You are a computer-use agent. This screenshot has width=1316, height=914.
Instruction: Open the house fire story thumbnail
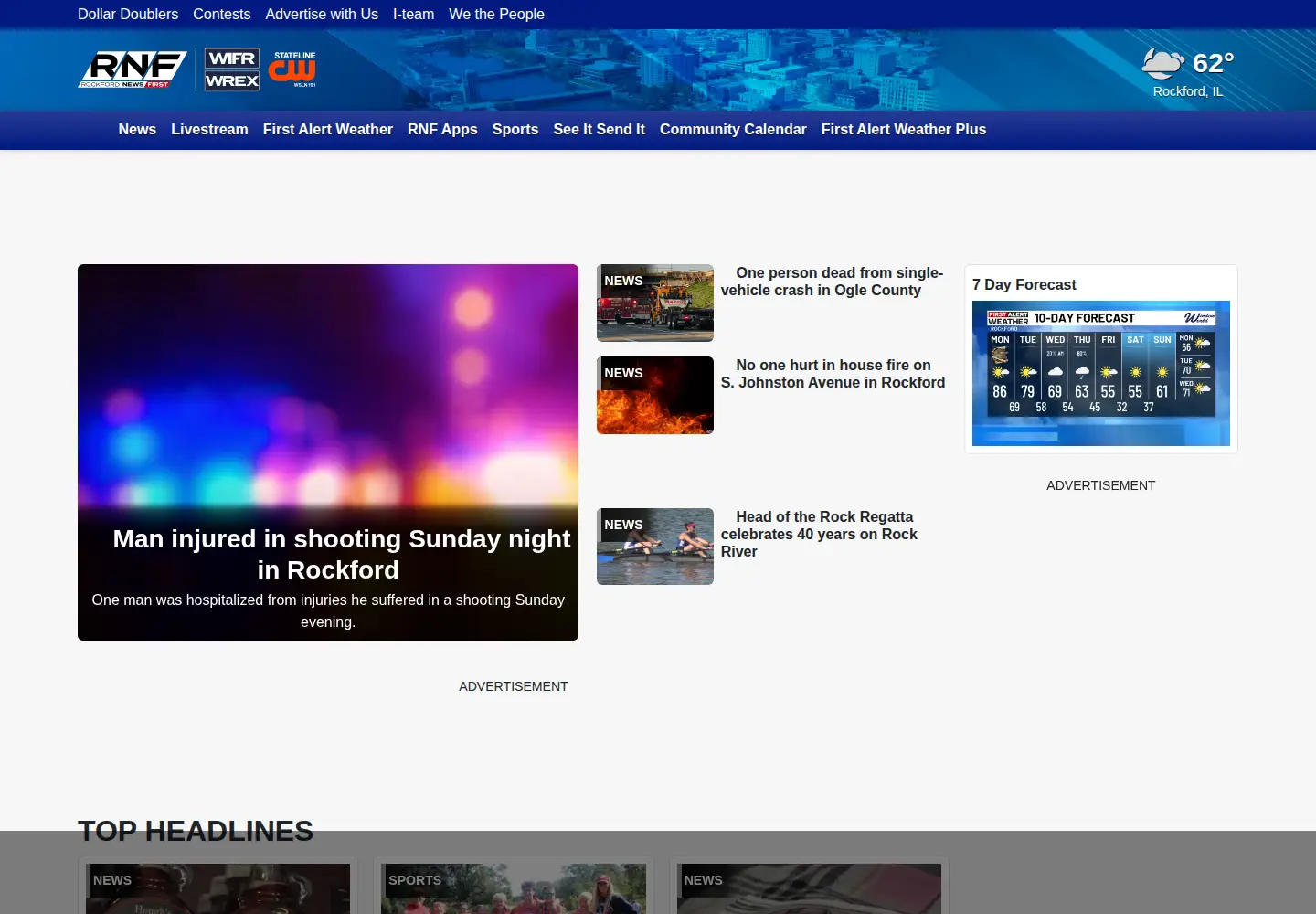point(655,395)
